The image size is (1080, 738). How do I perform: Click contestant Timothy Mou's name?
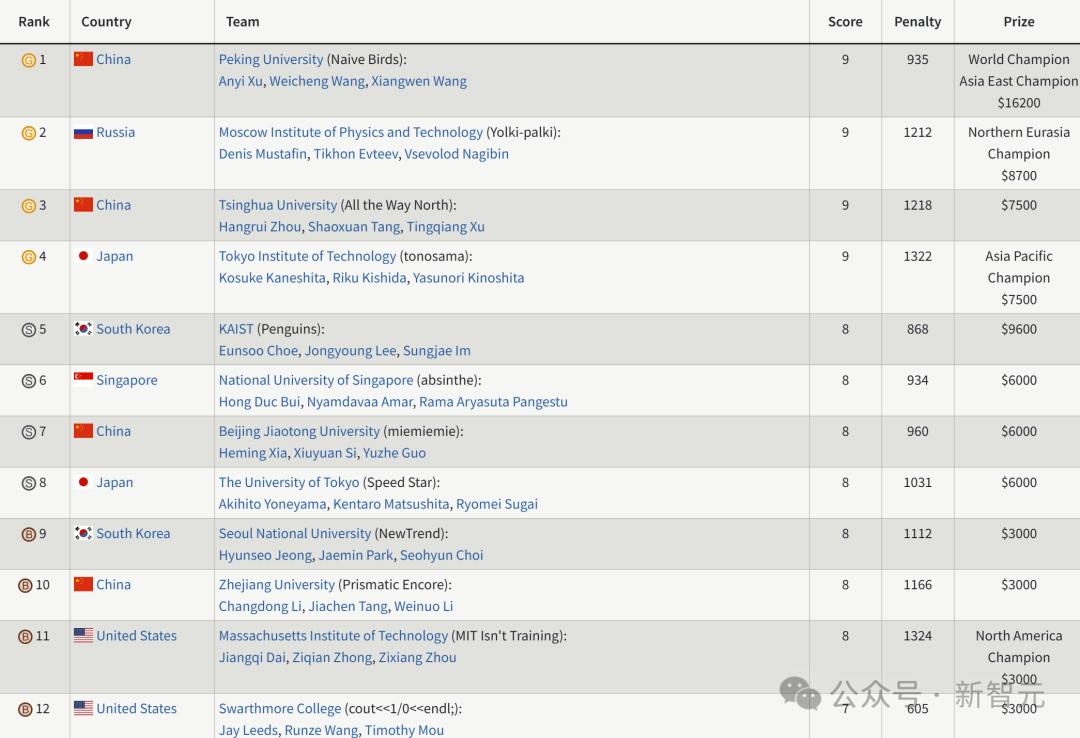pos(404,730)
